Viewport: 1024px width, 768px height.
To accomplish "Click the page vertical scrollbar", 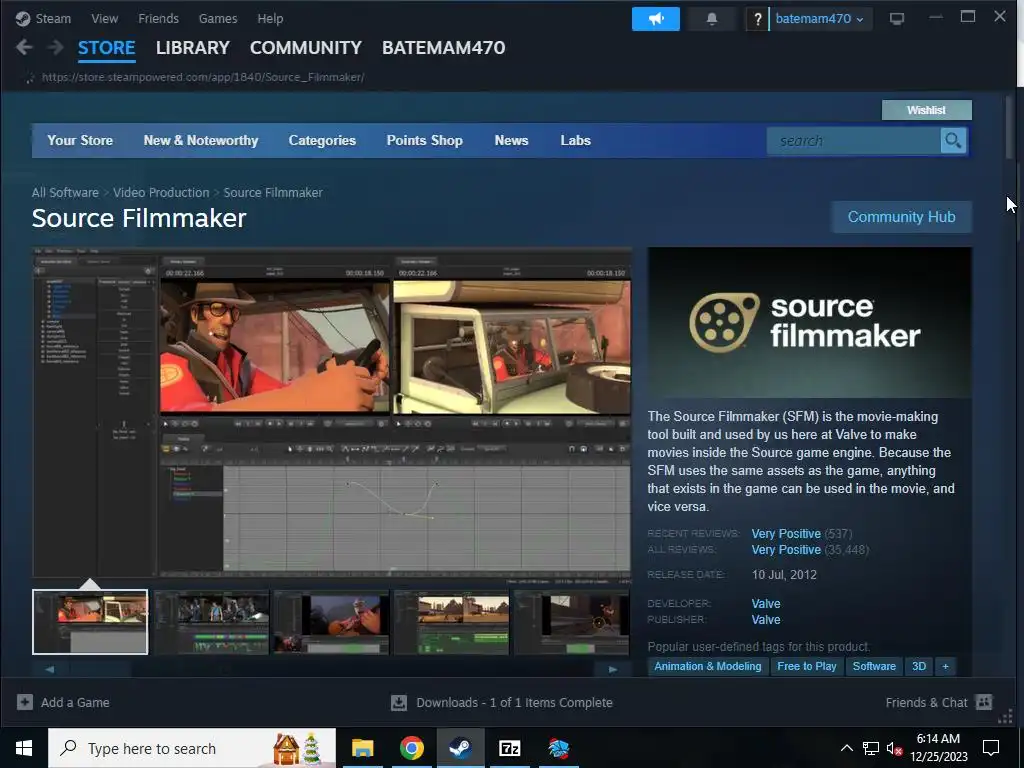I will tap(1009, 127).
